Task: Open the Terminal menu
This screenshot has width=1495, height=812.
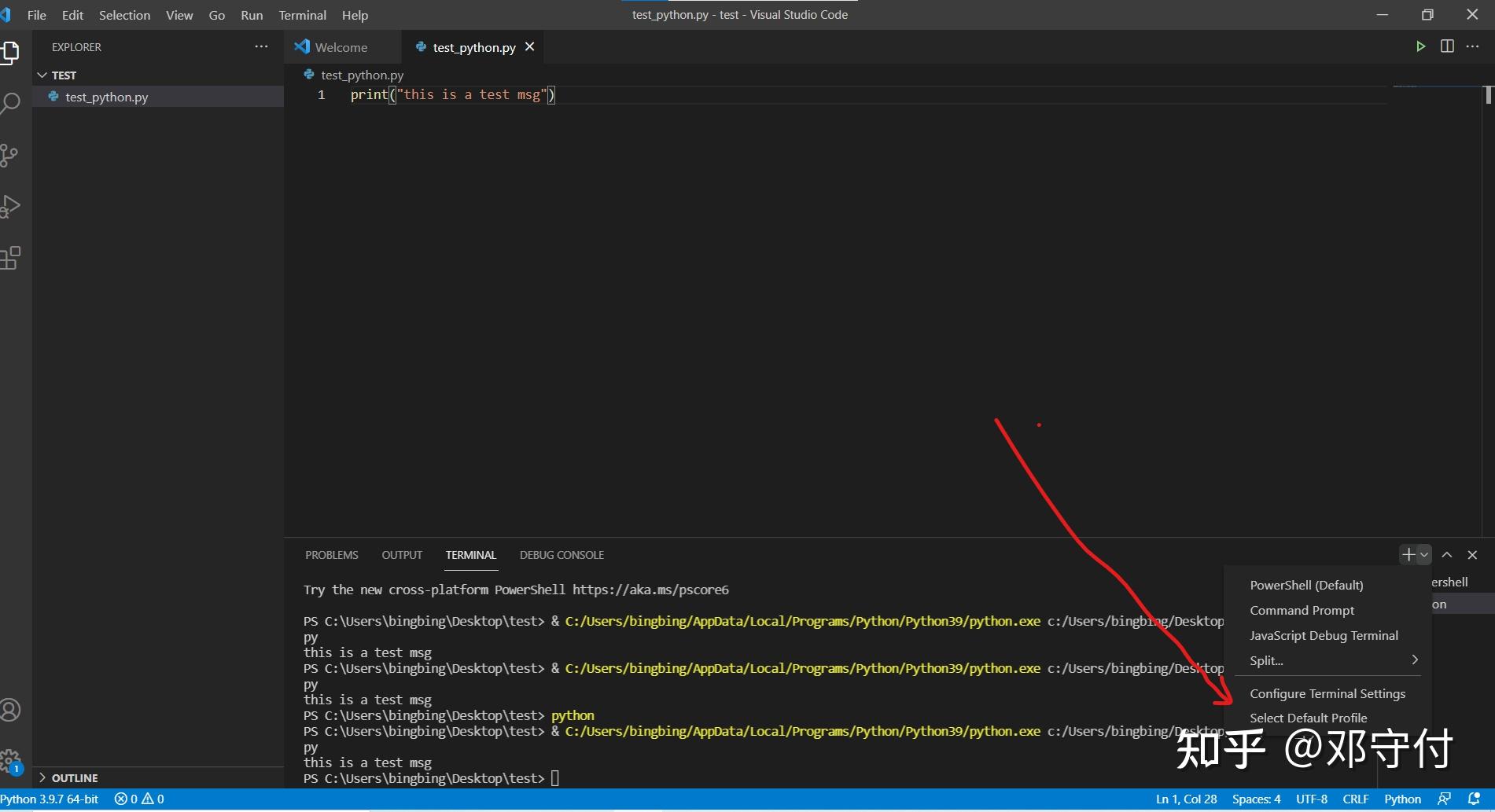Action: [302, 15]
